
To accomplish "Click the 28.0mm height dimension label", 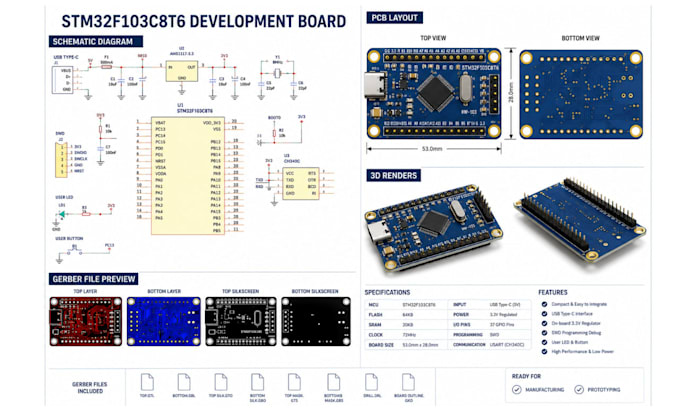I will pos(511,93).
